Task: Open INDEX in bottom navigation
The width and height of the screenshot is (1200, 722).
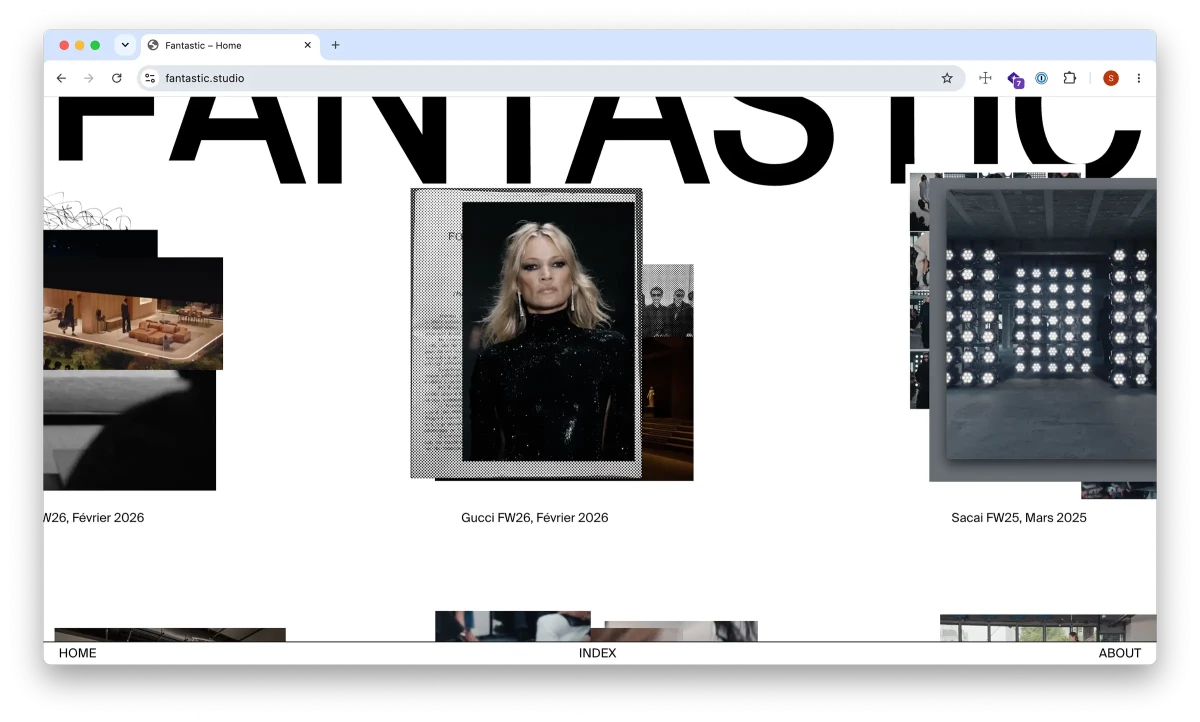Action: tap(598, 653)
